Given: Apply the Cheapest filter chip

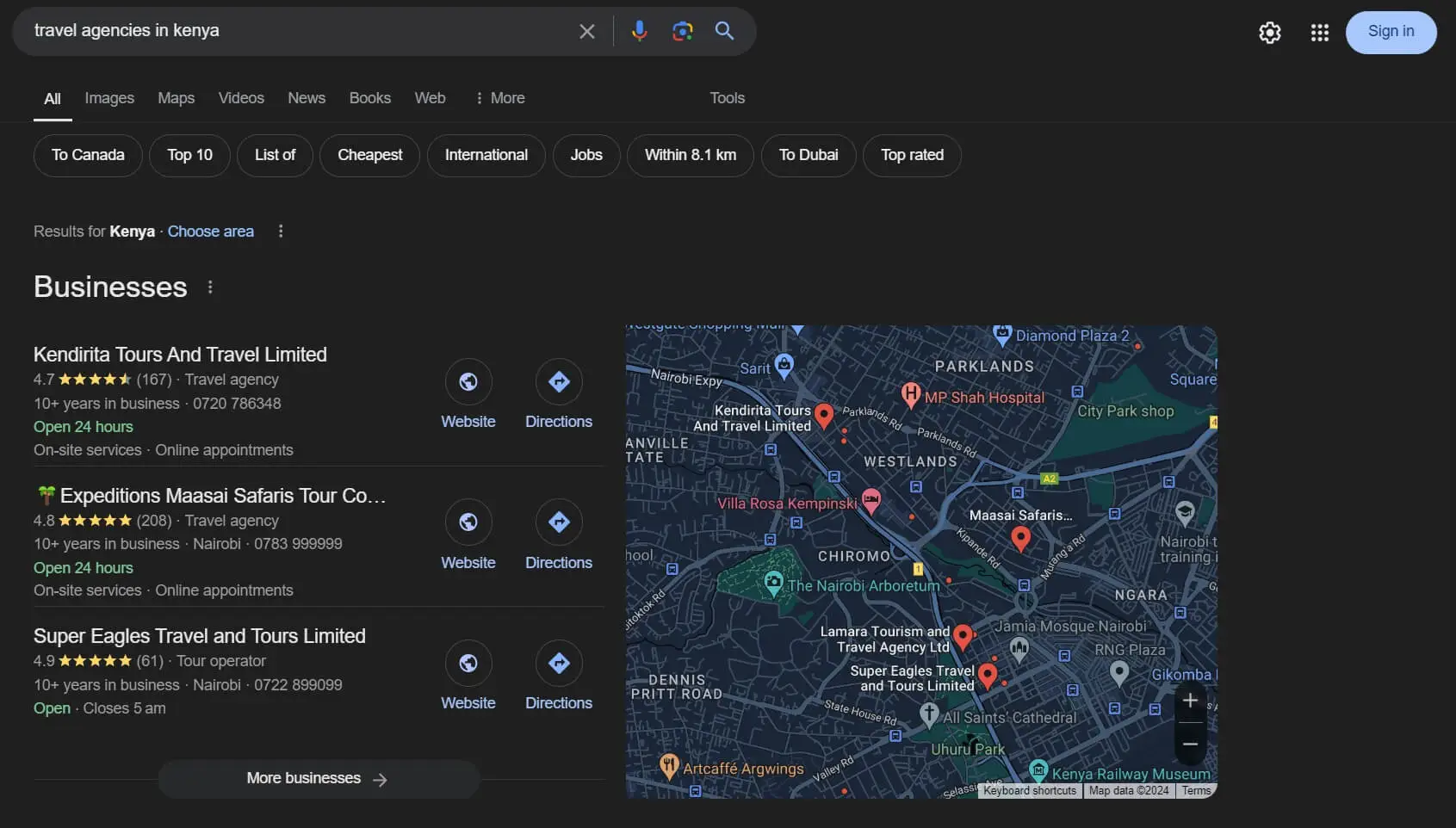Looking at the screenshot, I should pyautogui.click(x=369, y=155).
